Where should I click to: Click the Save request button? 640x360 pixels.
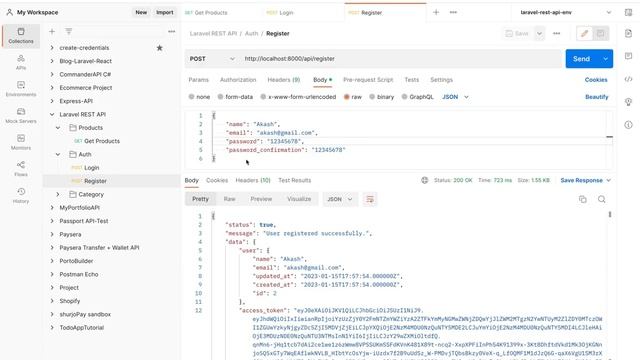(x=517, y=33)
